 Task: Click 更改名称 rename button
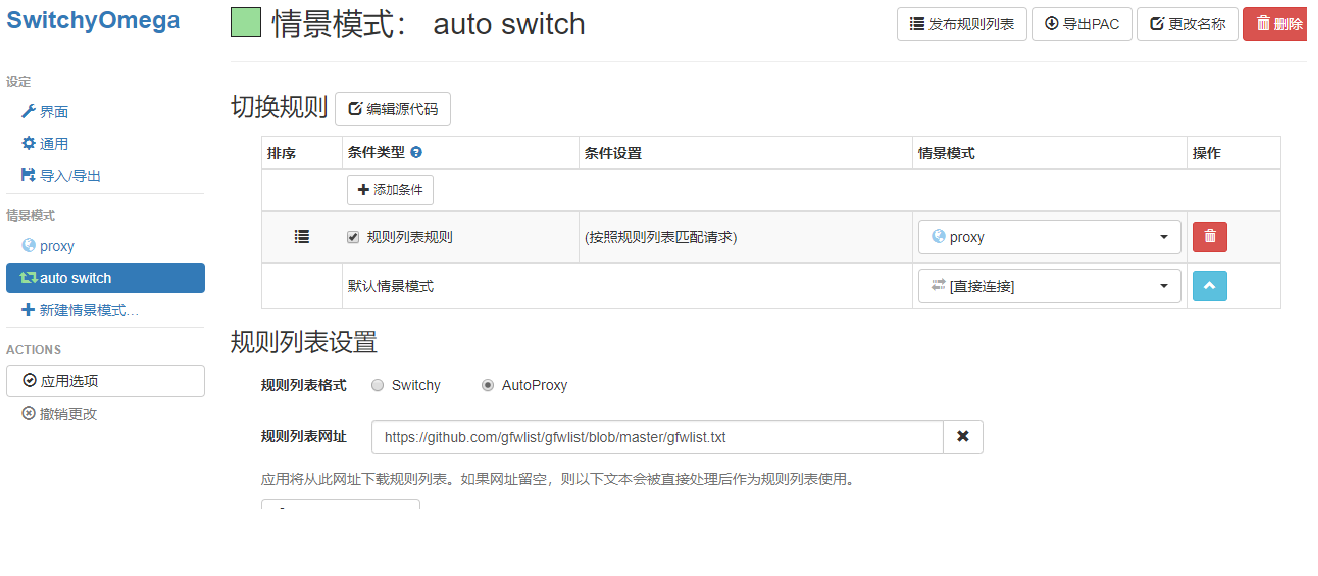(1188, 24)
